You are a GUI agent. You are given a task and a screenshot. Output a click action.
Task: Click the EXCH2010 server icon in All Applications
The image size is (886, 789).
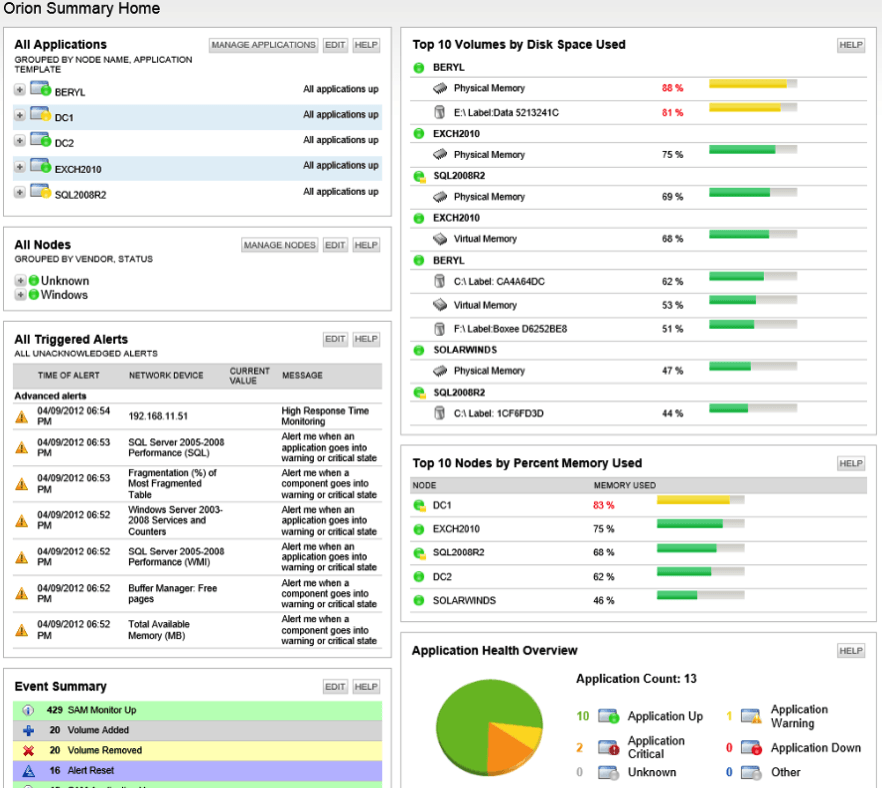pyautogui.click(x=40, y=166)
